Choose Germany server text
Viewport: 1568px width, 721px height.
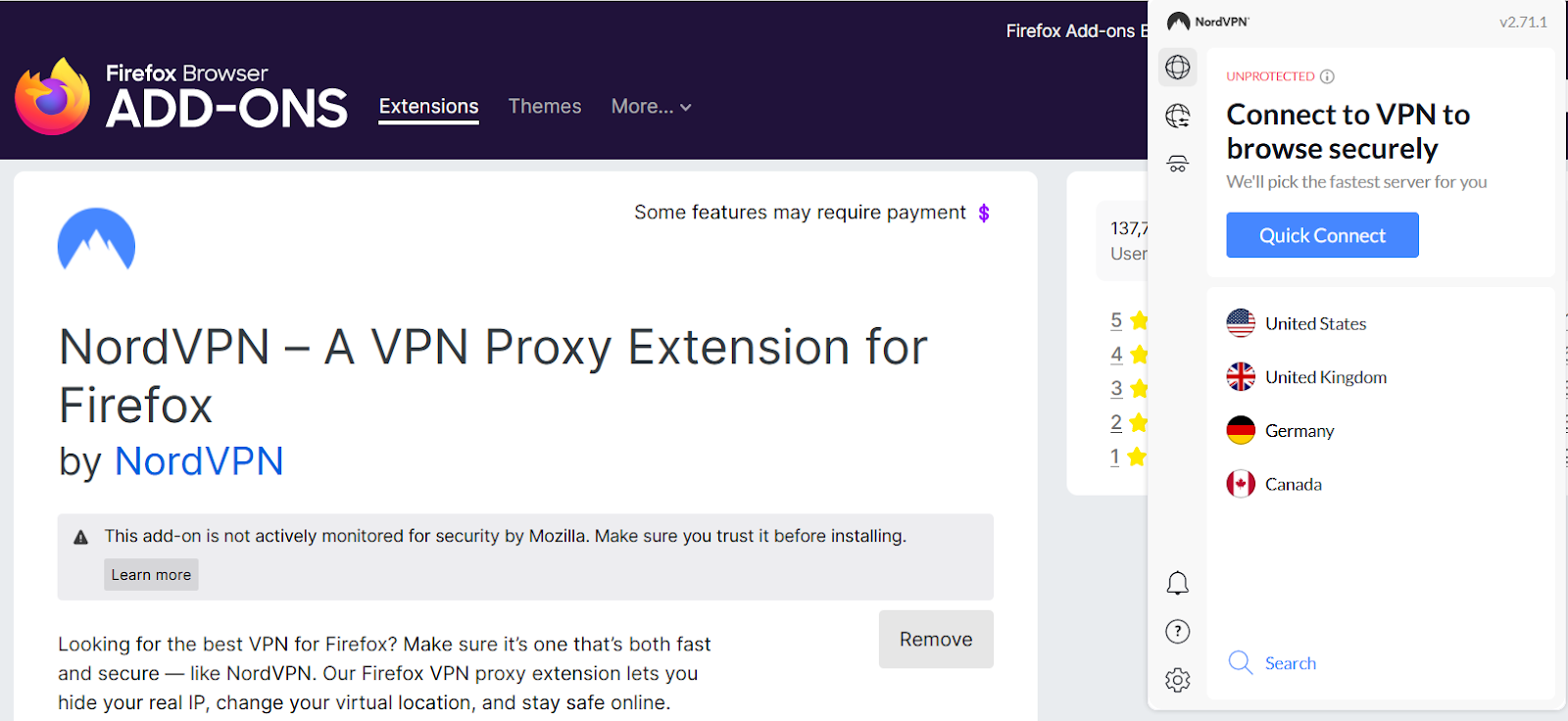(1299, 431)
